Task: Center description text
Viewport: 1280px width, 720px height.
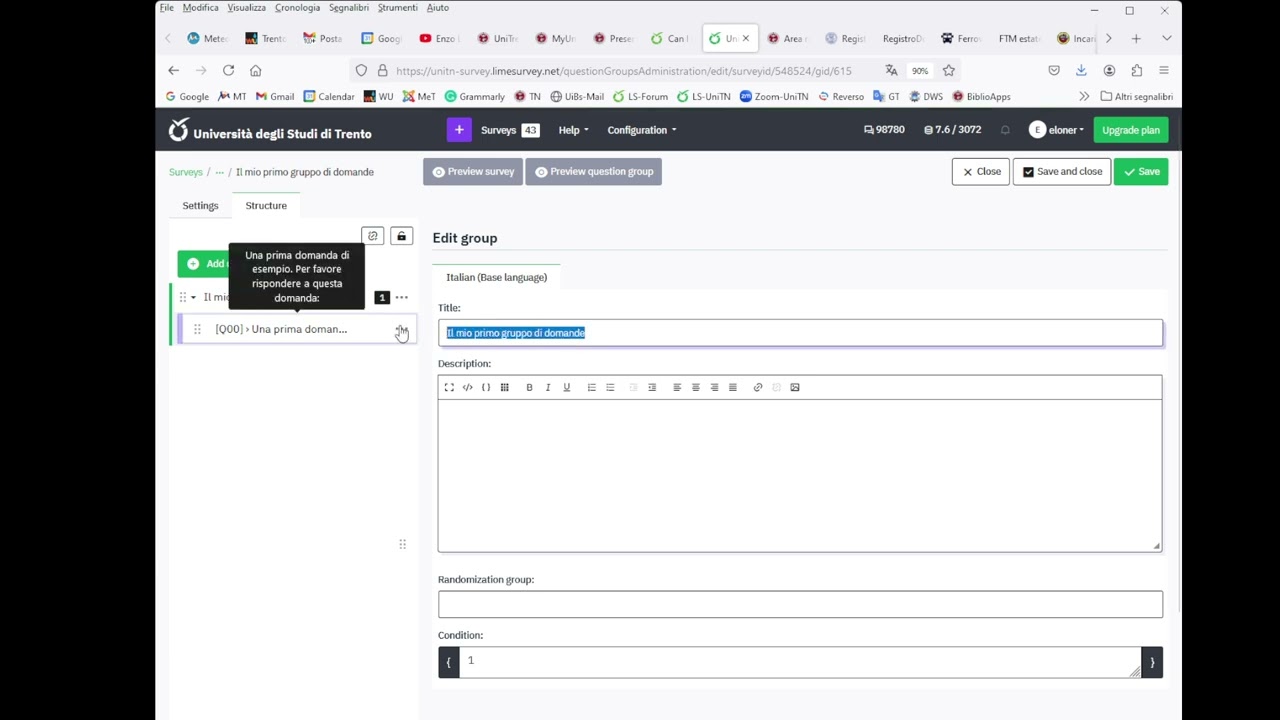Action: click(x=696, y=387)
